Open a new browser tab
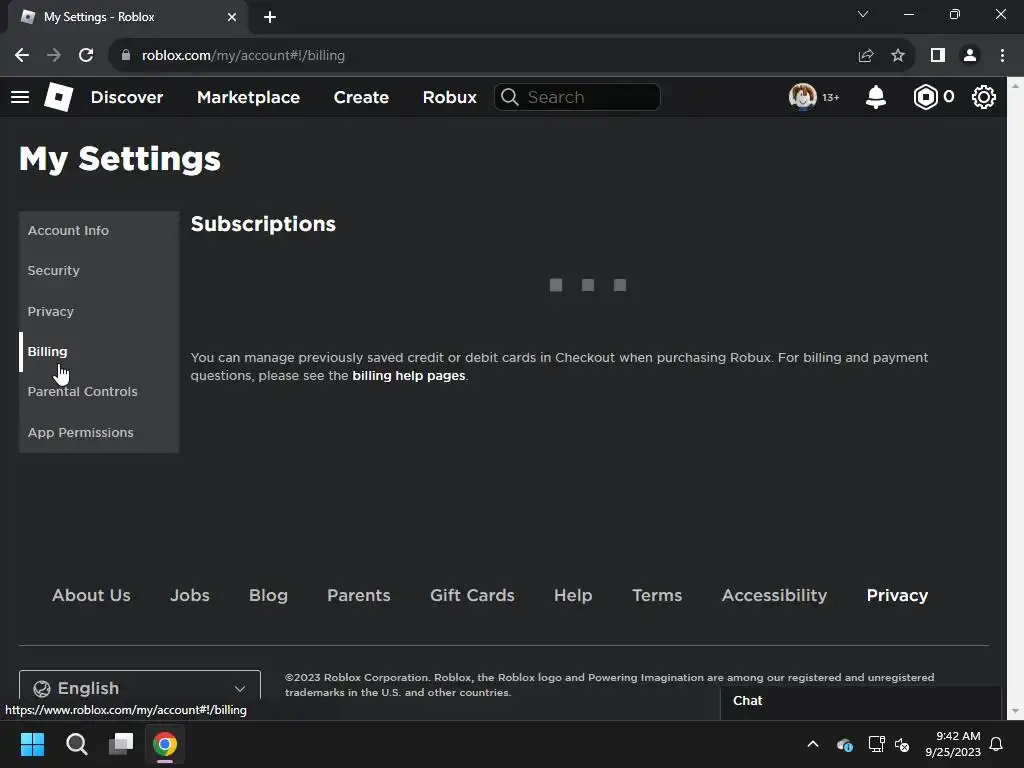This screenshot has width=1024, height=768. tap(270, 17)
